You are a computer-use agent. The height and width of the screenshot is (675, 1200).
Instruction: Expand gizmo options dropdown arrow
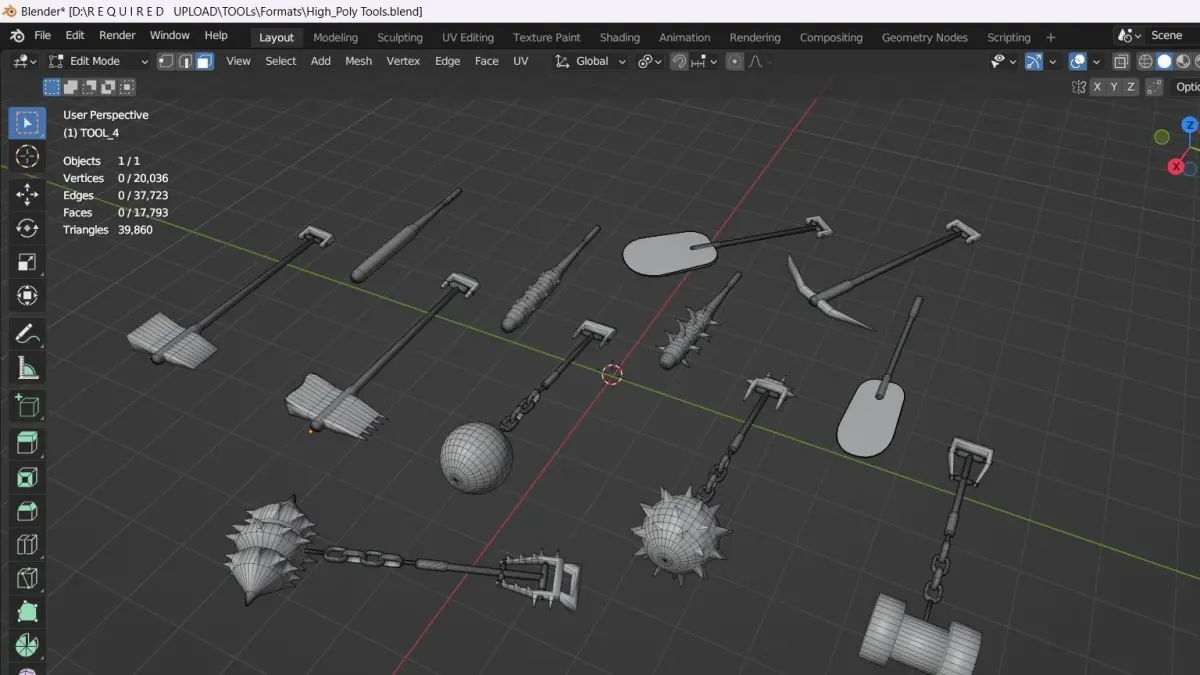(x=1053, y=61)
